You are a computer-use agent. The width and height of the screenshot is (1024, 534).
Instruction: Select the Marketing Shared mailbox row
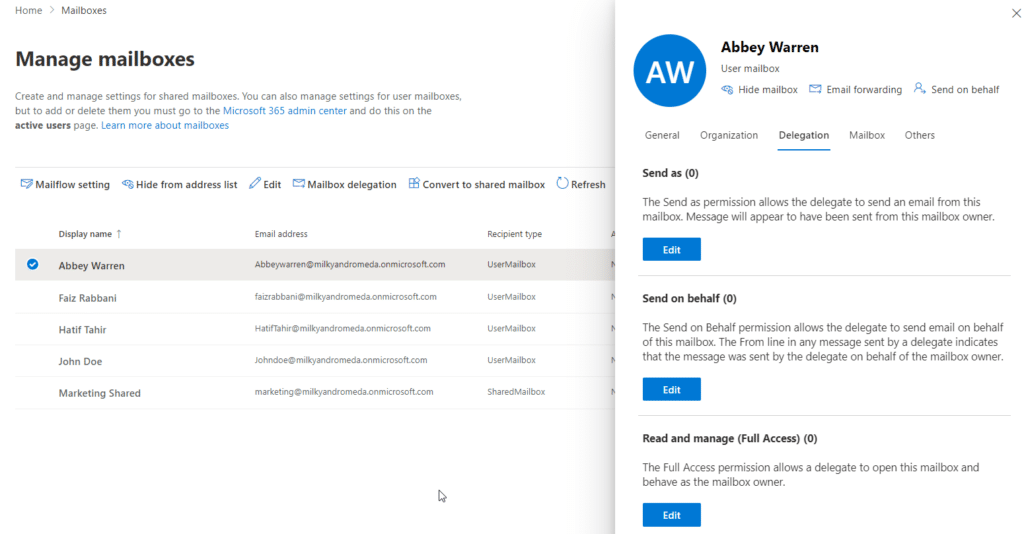click(x=315, y=392)
